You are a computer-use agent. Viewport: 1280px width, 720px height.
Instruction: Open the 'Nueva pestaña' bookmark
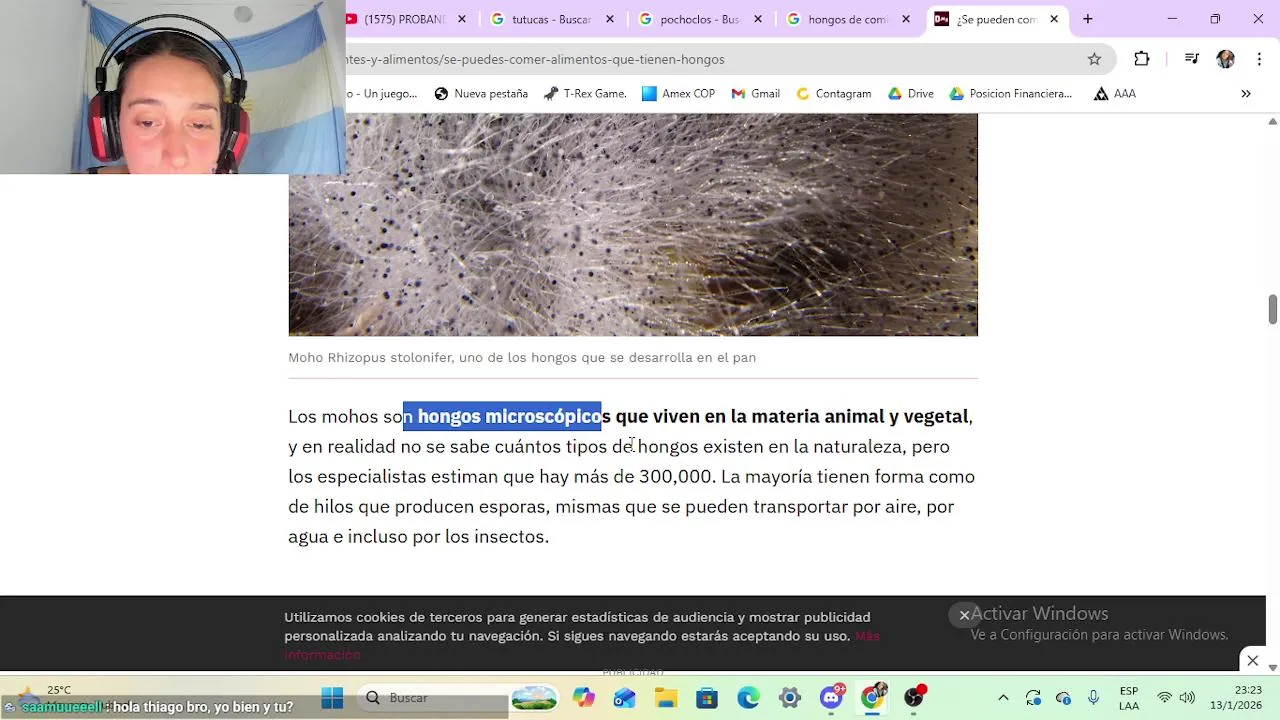[x=481, y=93]
